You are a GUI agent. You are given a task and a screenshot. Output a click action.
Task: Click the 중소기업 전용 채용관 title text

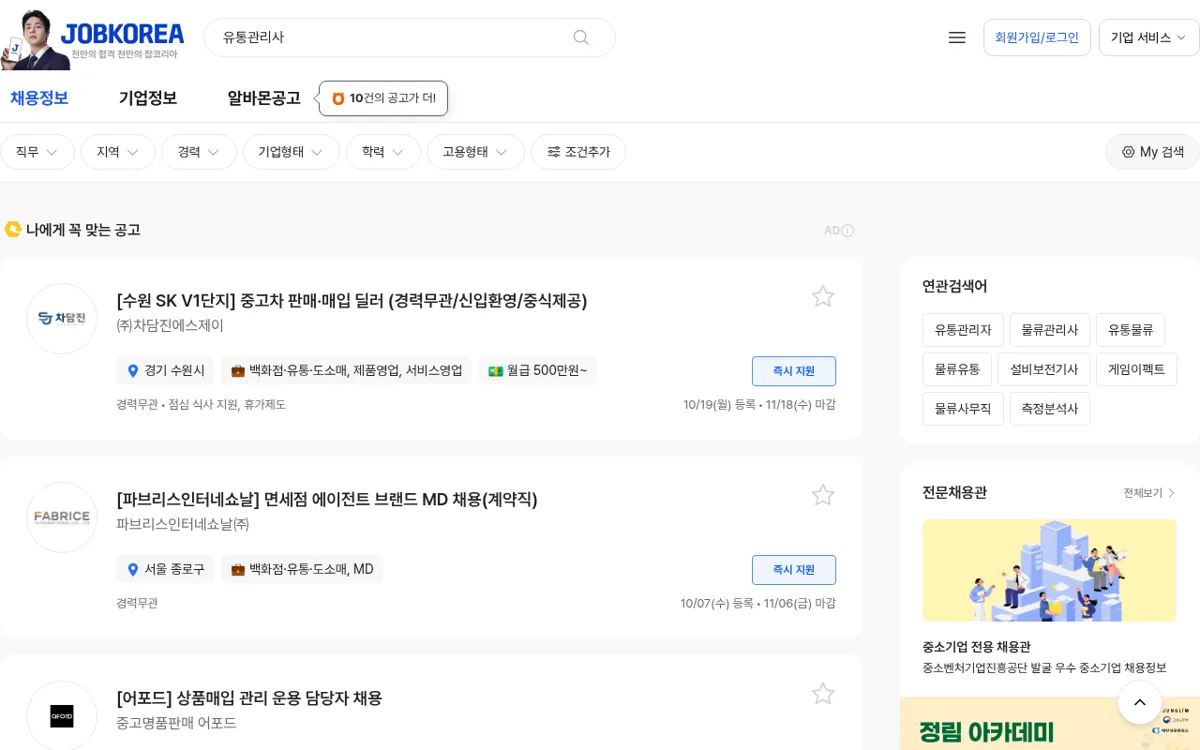click(976, 647)
